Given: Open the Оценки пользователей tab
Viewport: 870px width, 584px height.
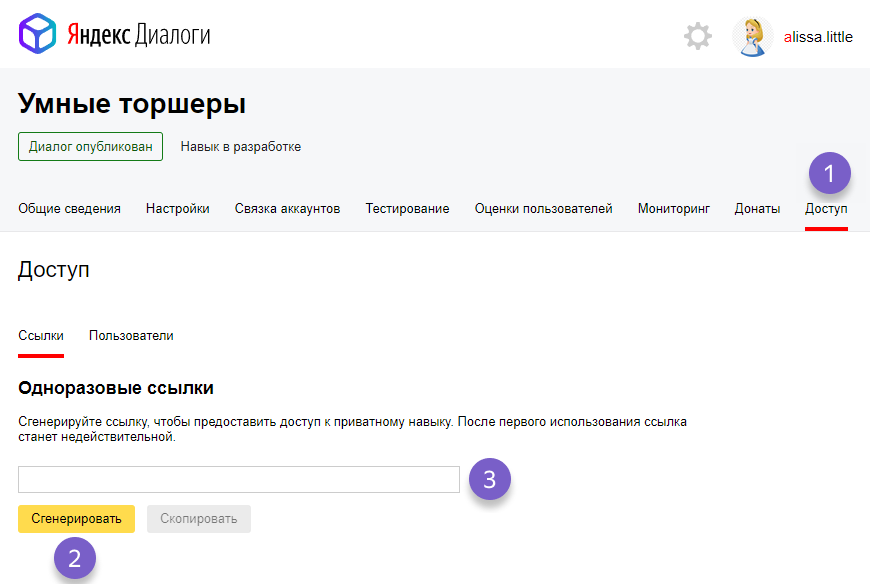Looking at the screenshot, I should (x=537, y=209).
